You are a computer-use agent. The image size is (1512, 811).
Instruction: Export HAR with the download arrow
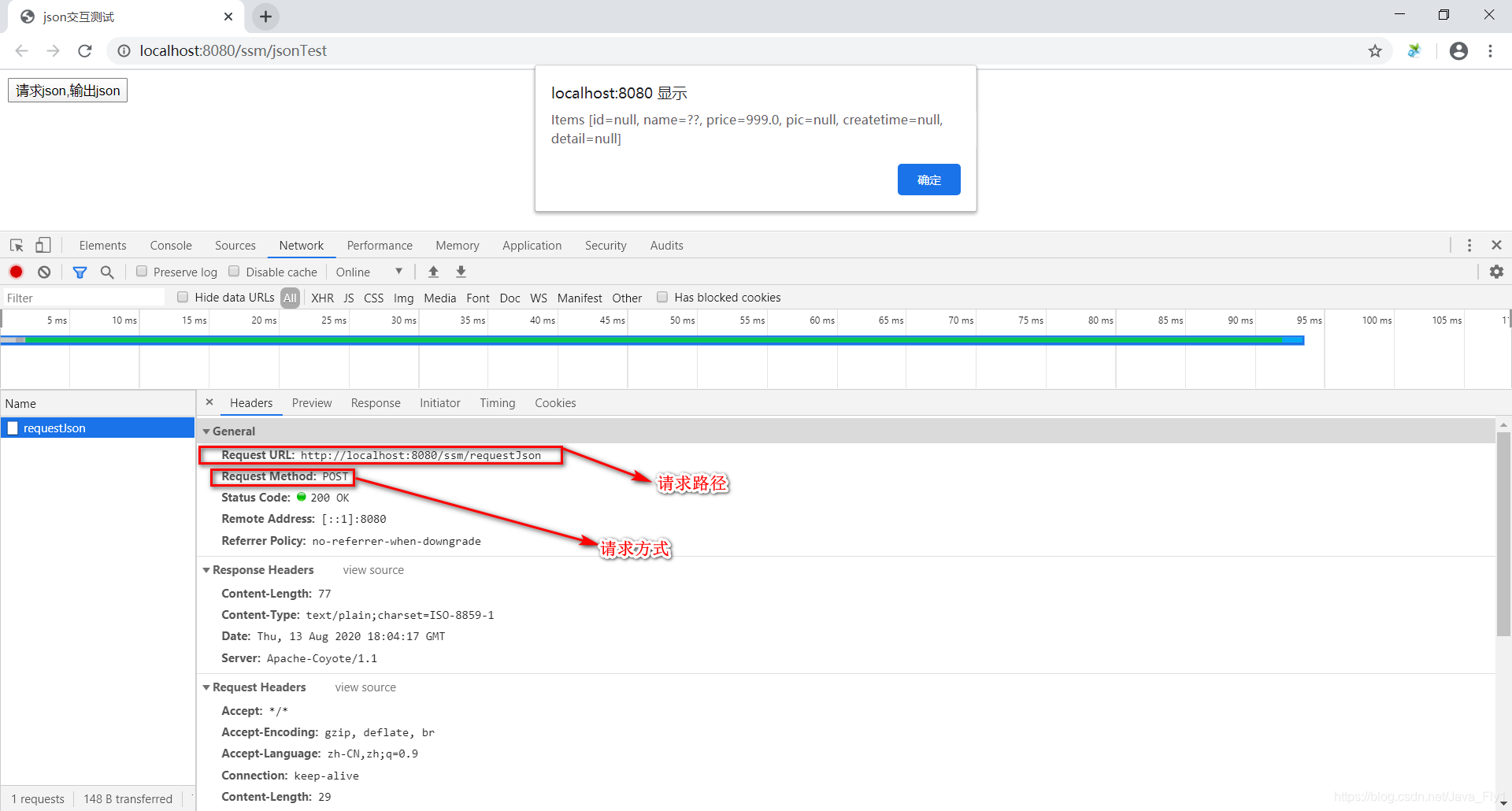click(461, 272)
